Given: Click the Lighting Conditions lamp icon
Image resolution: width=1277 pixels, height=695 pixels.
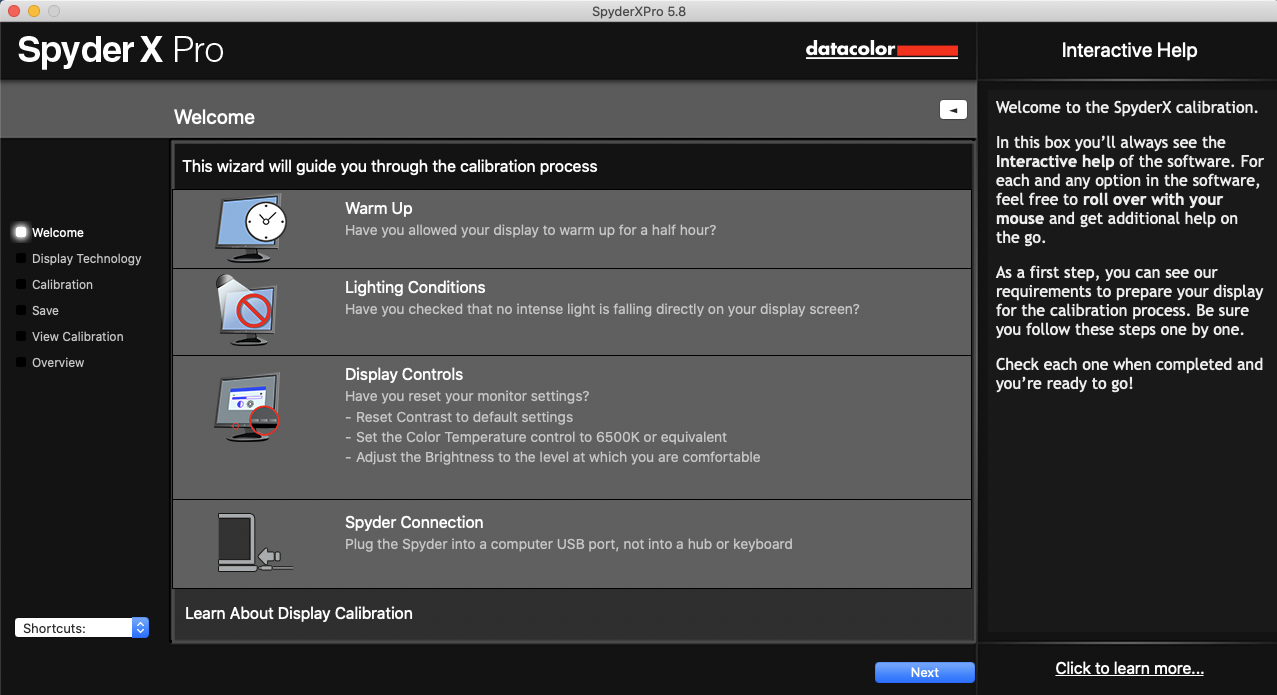Looking at the screenshot, I should click(247, 310).
